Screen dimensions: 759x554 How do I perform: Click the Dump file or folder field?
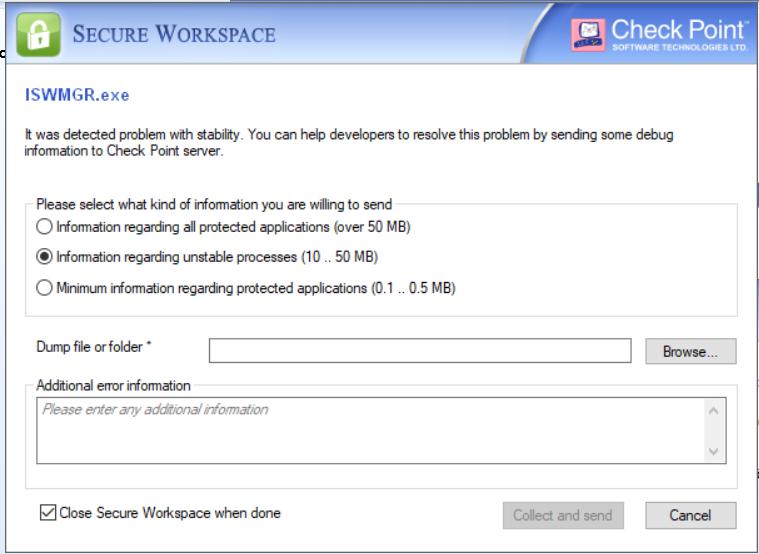coord(420,350)
